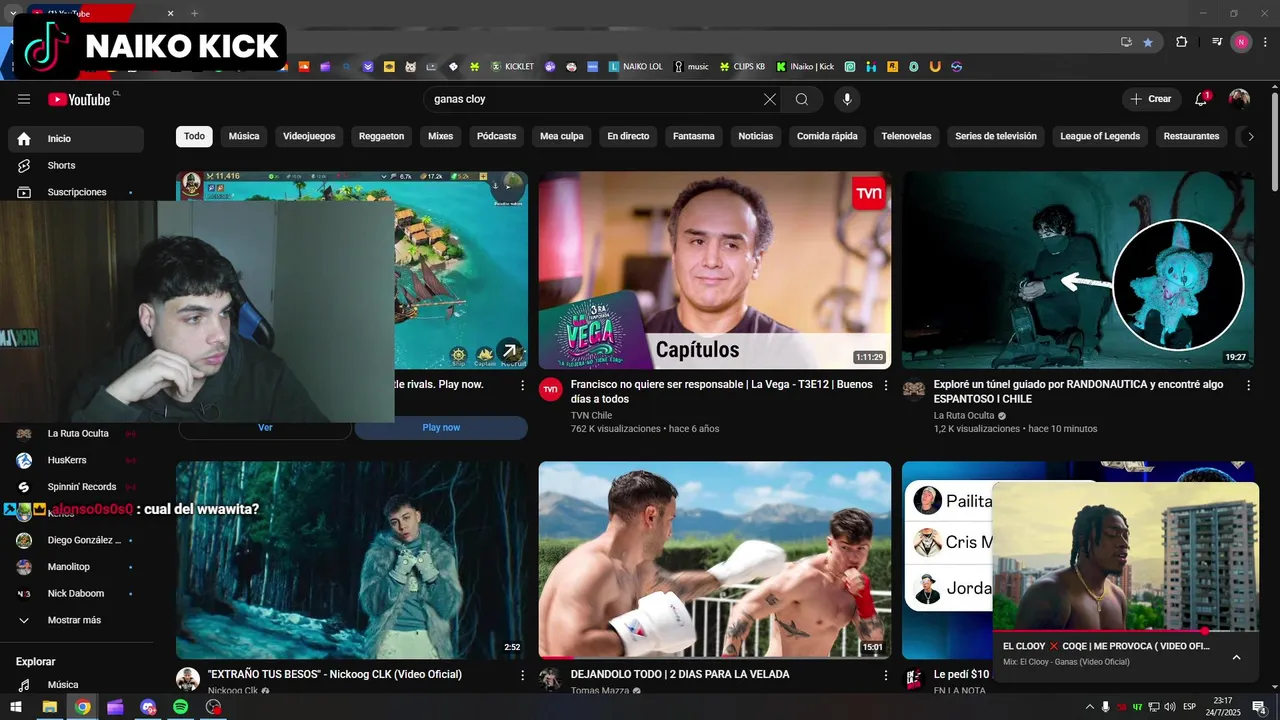Image resolution: width=1280 pixels, height=720 pixels.
Task: Open options for the EXTRAÑO TUS BESOS video
Action: coord(522,675)
